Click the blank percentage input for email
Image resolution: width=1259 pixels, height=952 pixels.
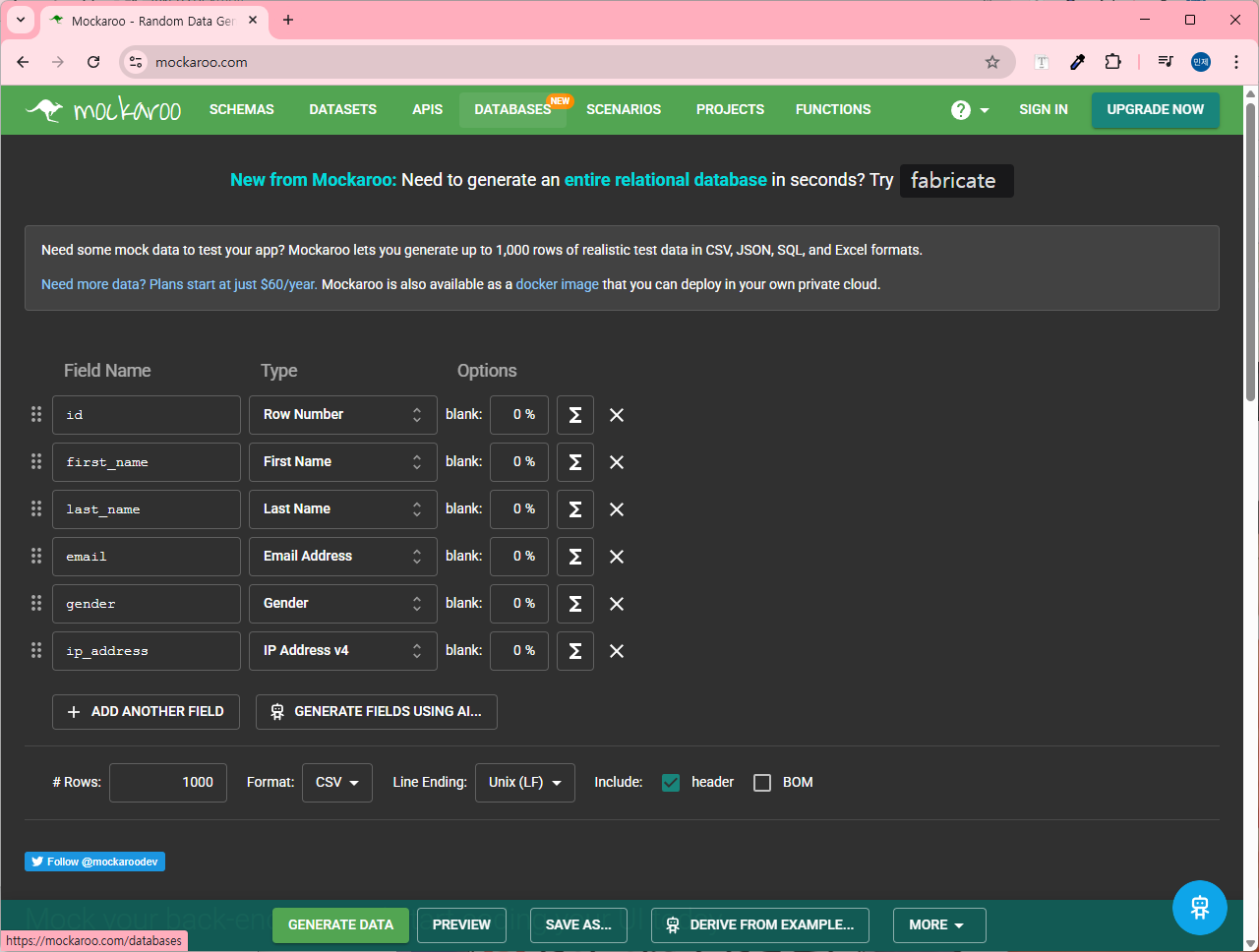(519, 557)
